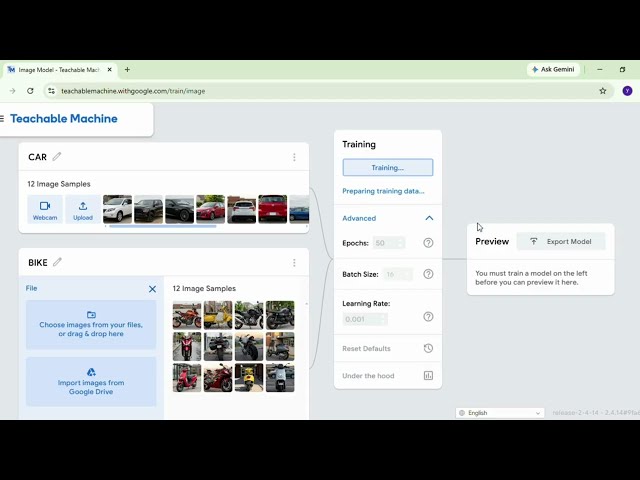Select first orange motorcycle BIKE thumbnail
The height and width of the screenshot is (480, 640).
pos(187,315)
